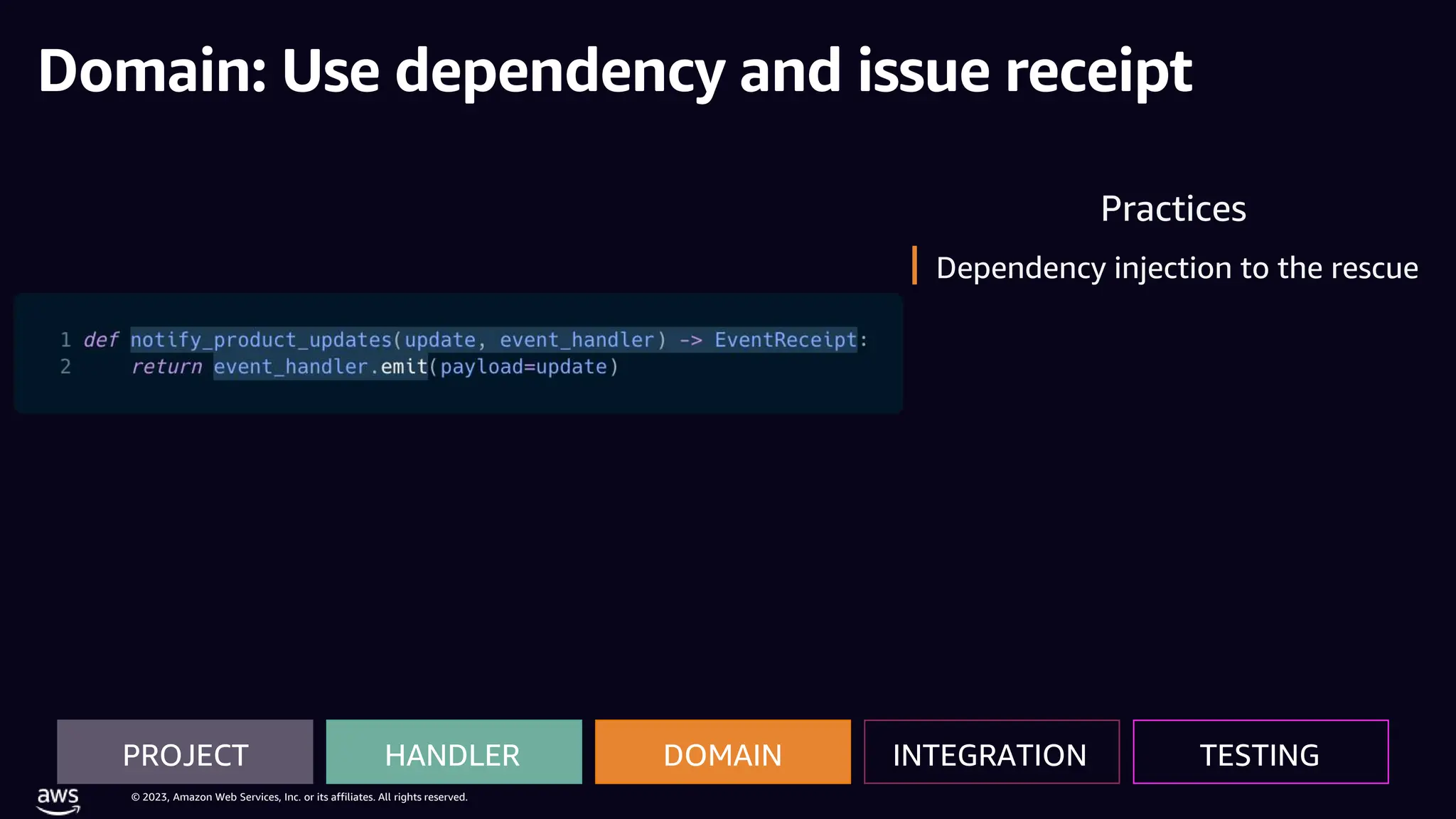
Task: Click line number 2 in code block
Action: (65, 367)
